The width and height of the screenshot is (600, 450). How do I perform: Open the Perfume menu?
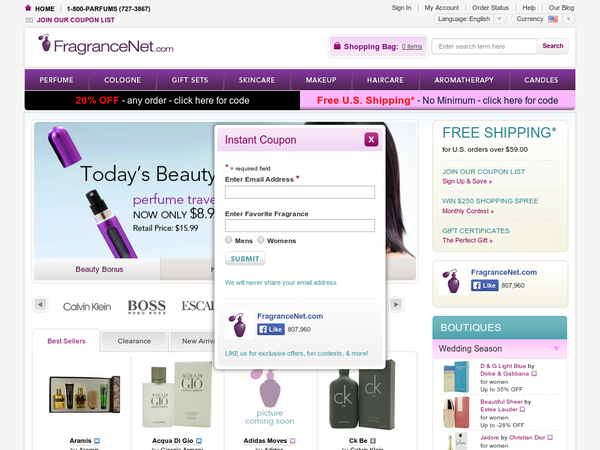(x=56, y=80)
